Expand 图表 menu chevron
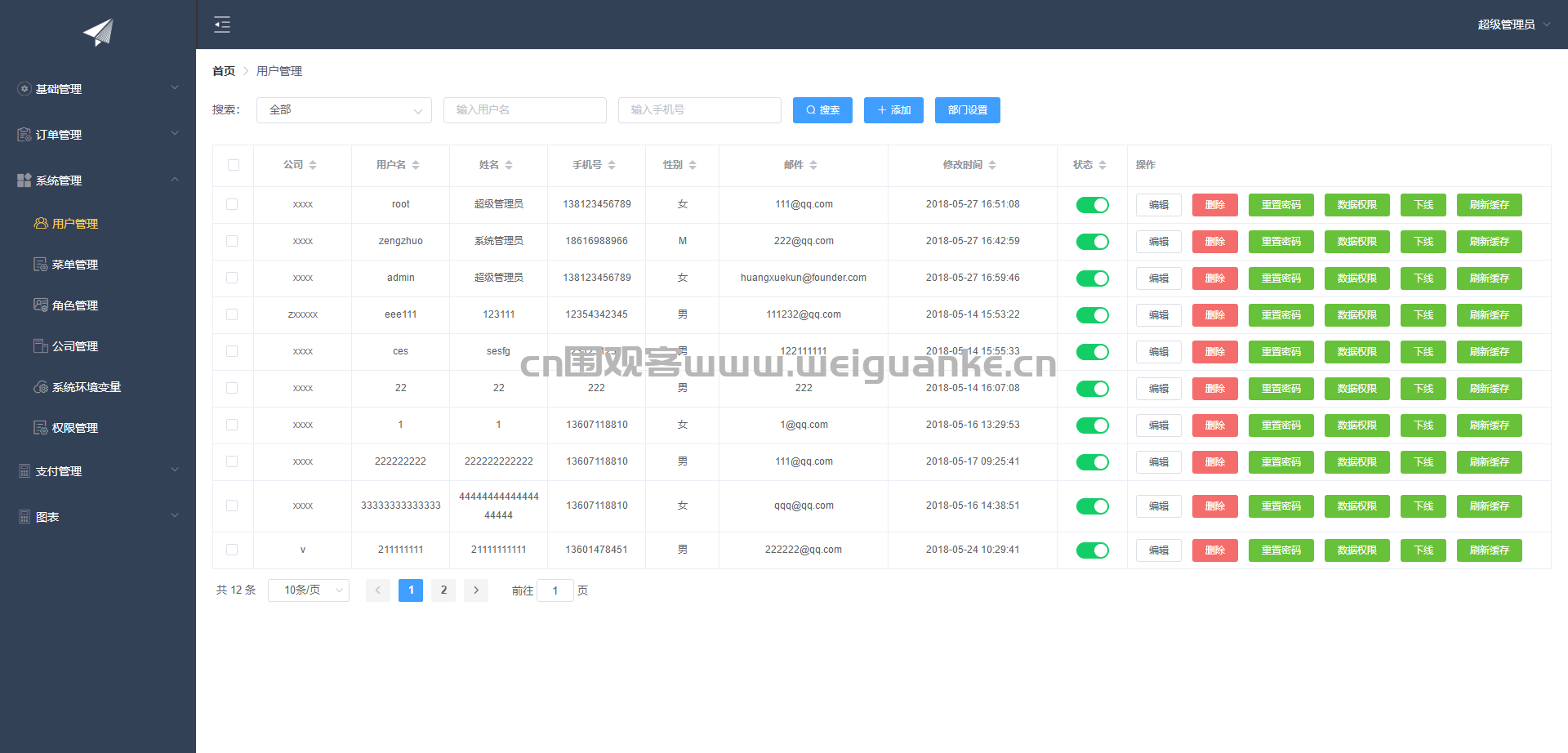The image size is (1568, 753). pos(175,515)
